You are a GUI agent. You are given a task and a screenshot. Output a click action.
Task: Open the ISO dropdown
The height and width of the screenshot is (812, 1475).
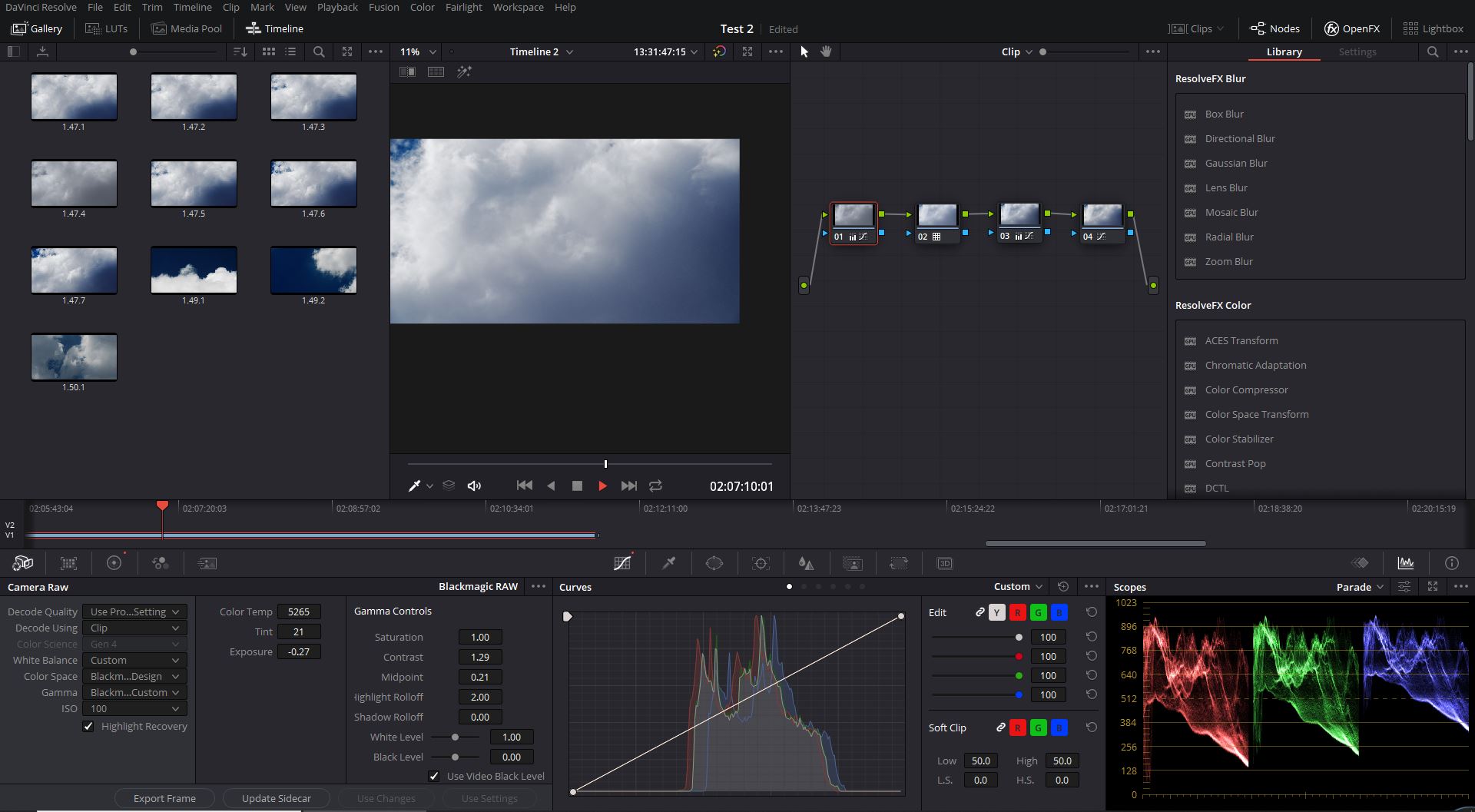point(134,708)
